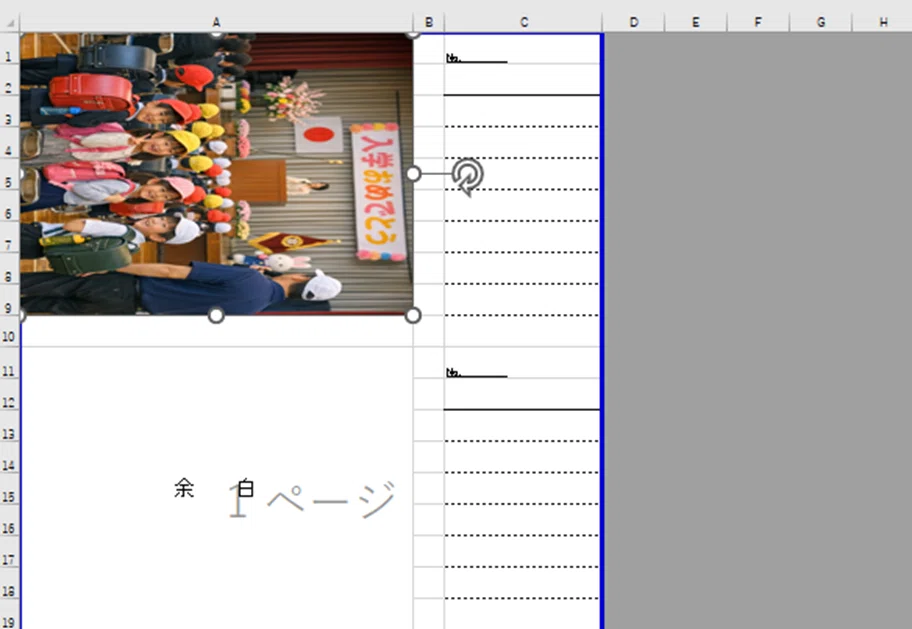Screen dimensions: 912x629
Task: Click the photo's bottom-right resize handle
Action: click(412, 315)
